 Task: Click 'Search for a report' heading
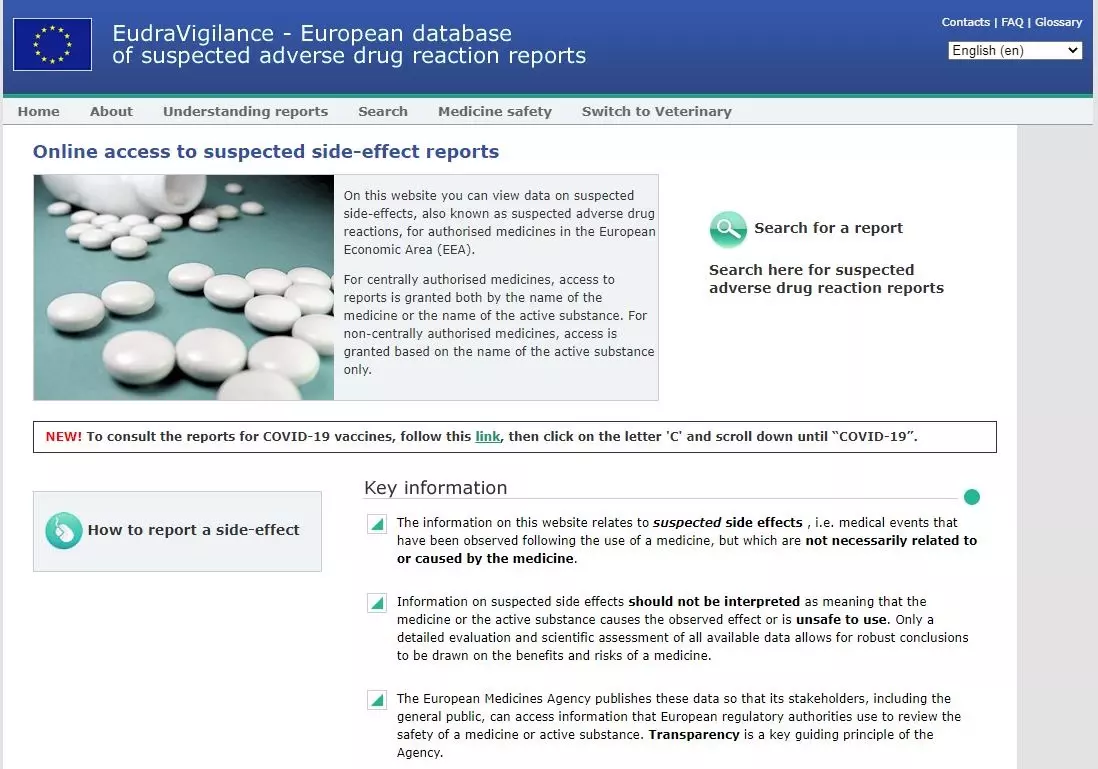(828, 228)
